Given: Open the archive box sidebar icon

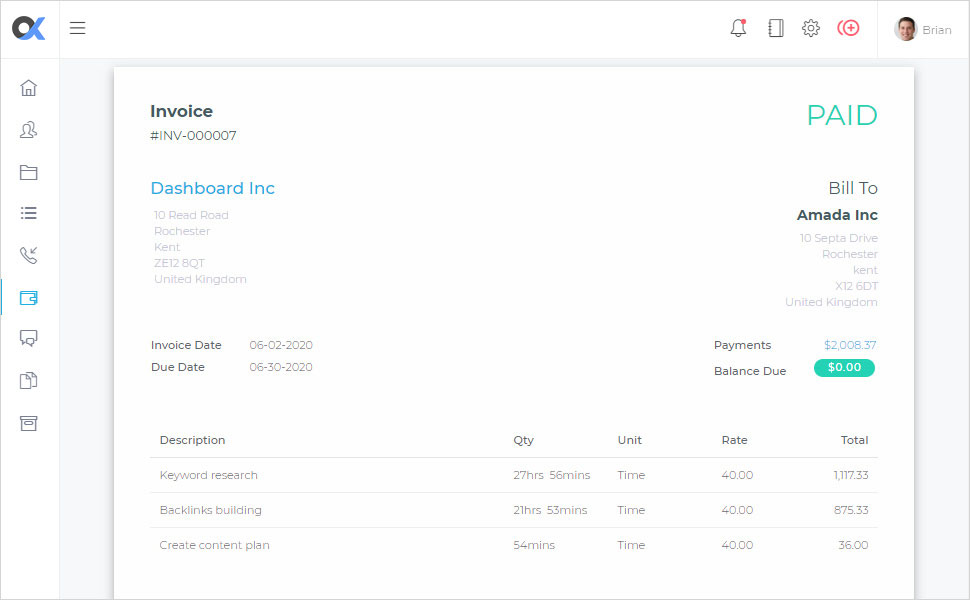Looking at the screenshot, I should 28,423.
